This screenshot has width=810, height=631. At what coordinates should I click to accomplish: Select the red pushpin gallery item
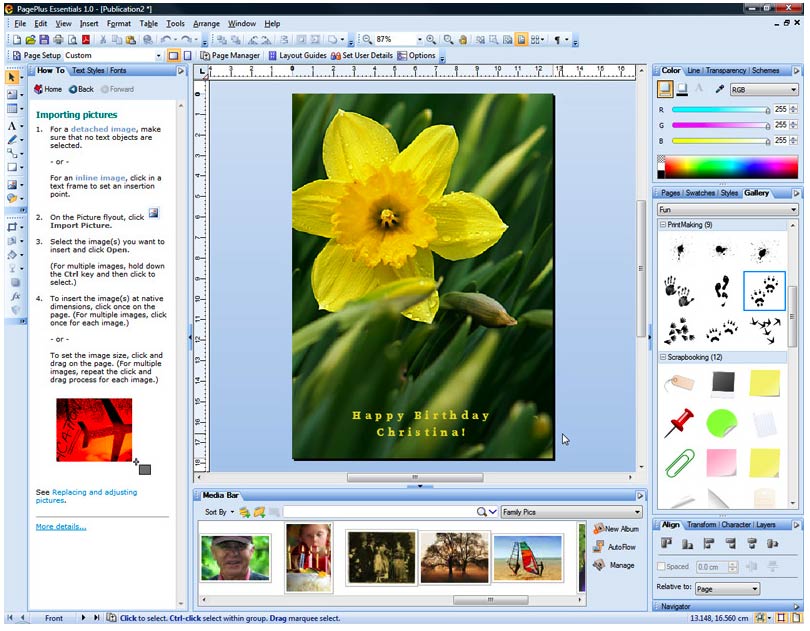tap(679, 423)
